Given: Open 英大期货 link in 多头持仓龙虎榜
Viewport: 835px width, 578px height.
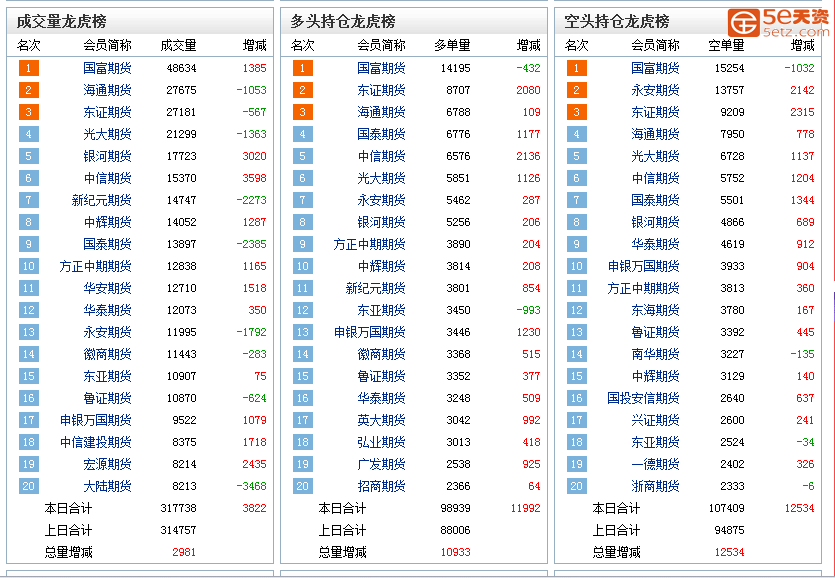Looking at the screenshot, I should [x=381, y=420].
